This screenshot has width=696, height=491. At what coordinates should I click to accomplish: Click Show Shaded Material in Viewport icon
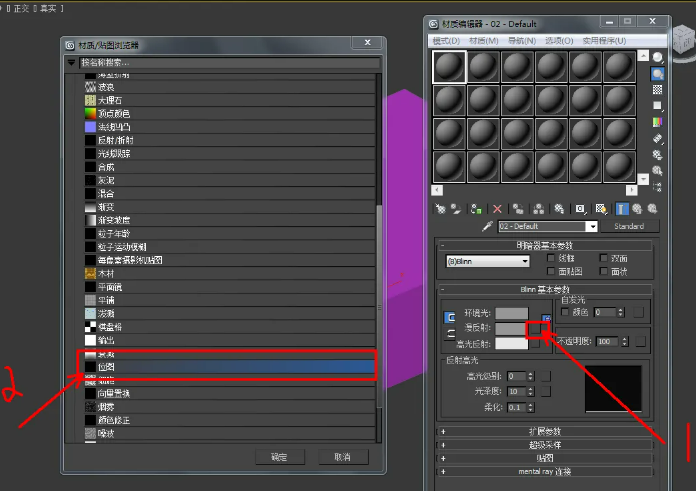pyautogui.click(x=601, y=209)
